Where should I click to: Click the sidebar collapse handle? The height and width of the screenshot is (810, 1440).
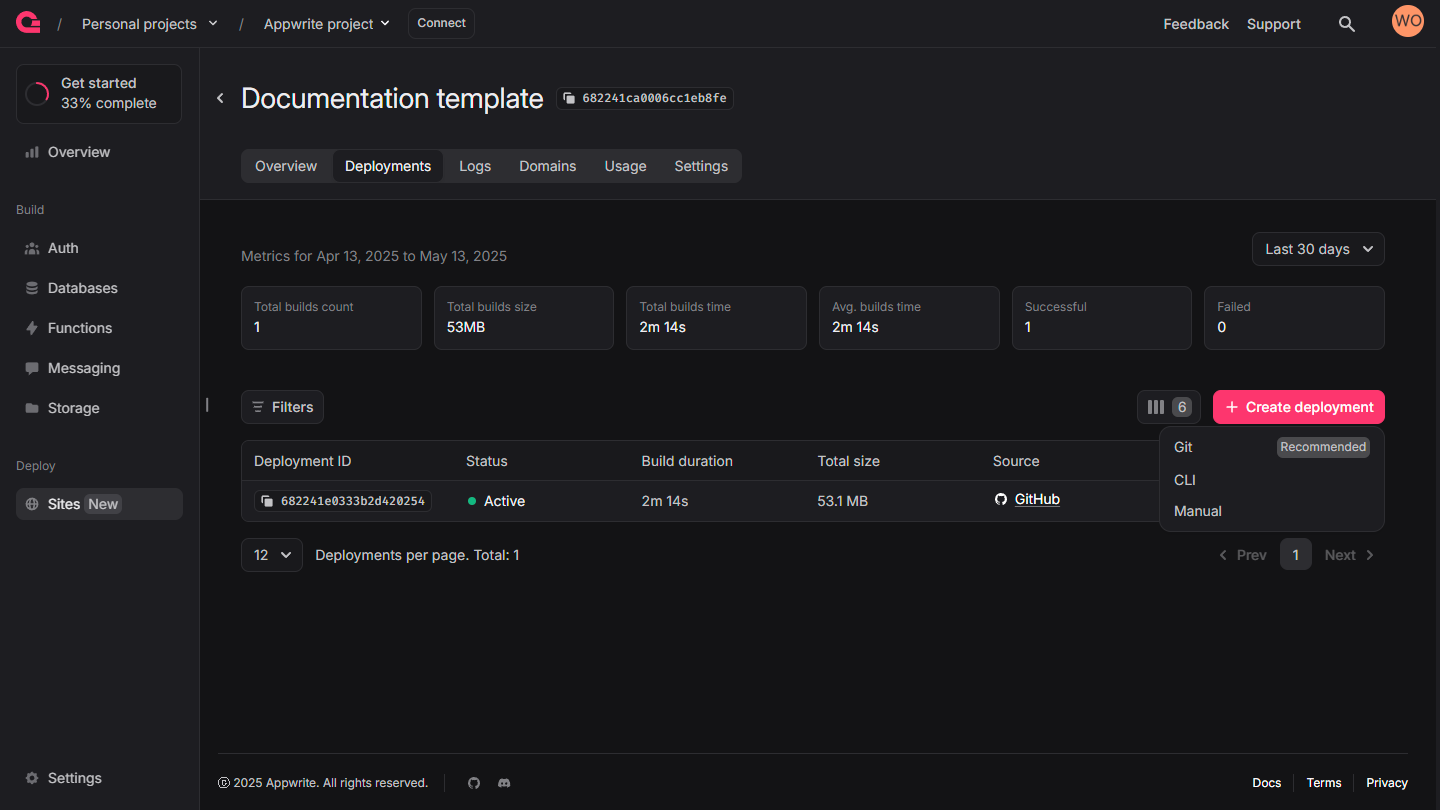pyautogui.click(x=207, y=405)
